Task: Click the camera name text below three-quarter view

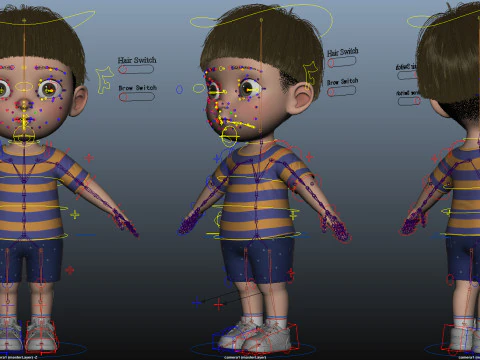Action: click(245, 357)
